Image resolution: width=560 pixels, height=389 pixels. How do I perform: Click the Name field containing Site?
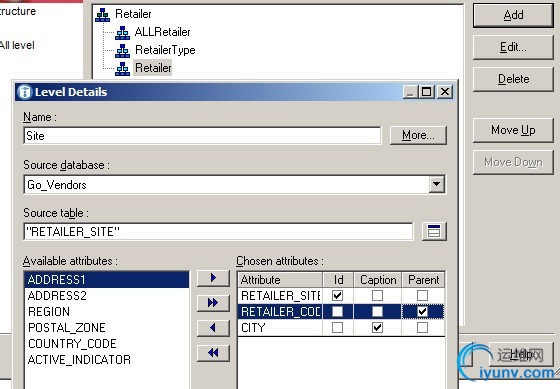[202, 136]
